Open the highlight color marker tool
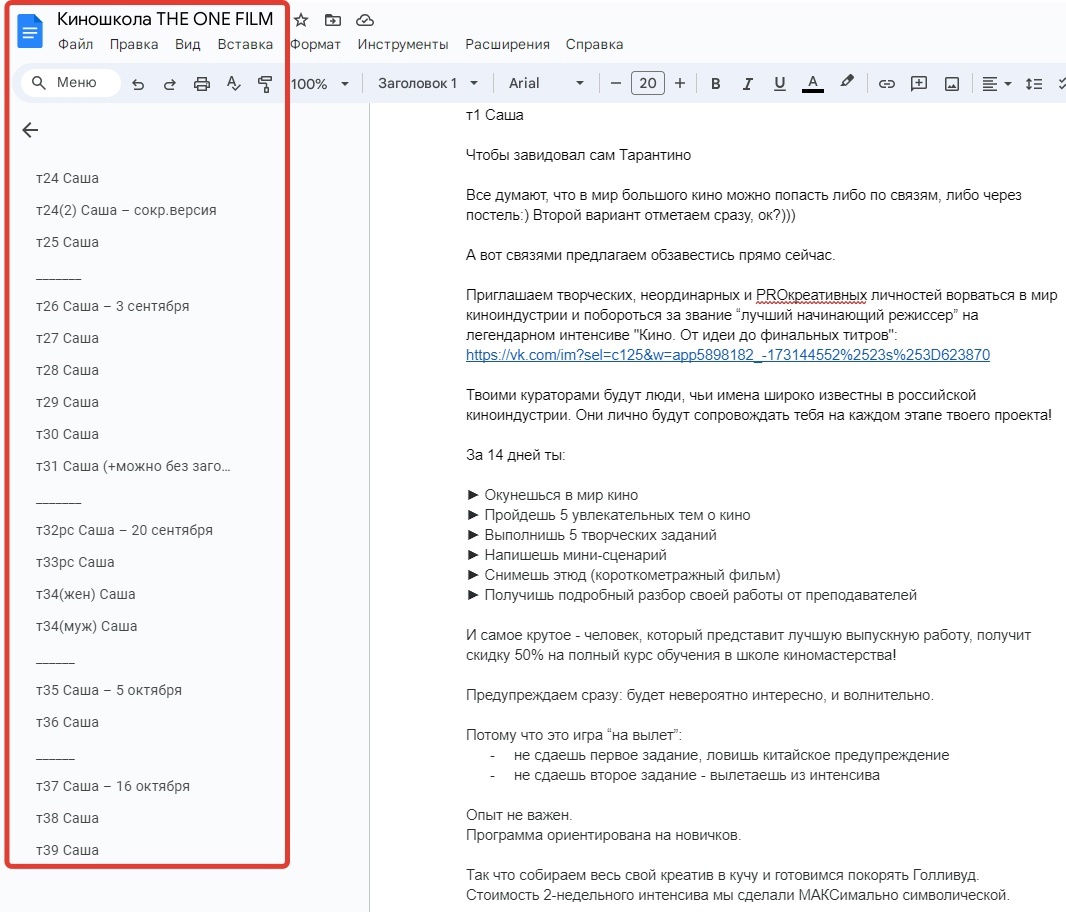Viewport: 1066px width, 912px height. click(x=846, y=82)
